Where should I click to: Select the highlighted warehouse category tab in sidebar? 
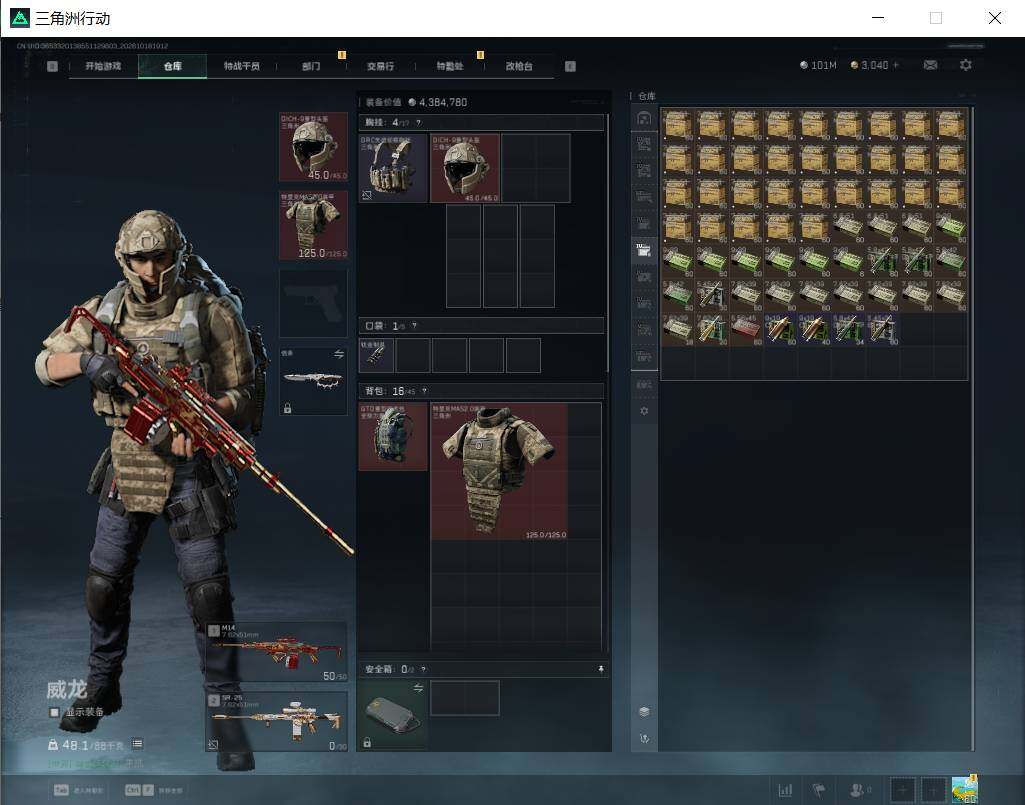[644, 250]
